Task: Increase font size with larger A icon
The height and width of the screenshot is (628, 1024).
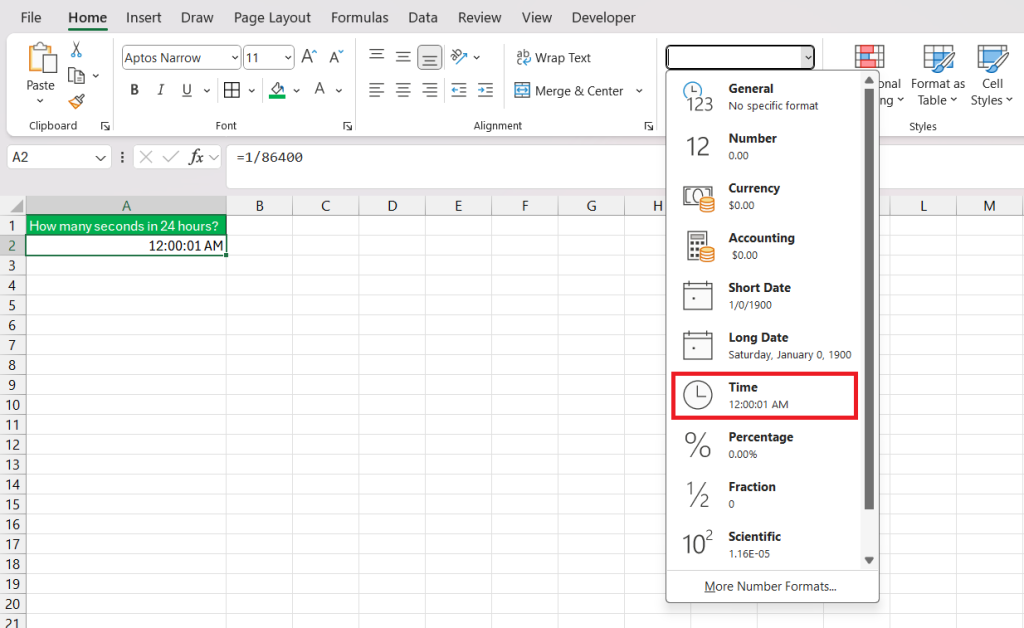Action: pos(309,58)
